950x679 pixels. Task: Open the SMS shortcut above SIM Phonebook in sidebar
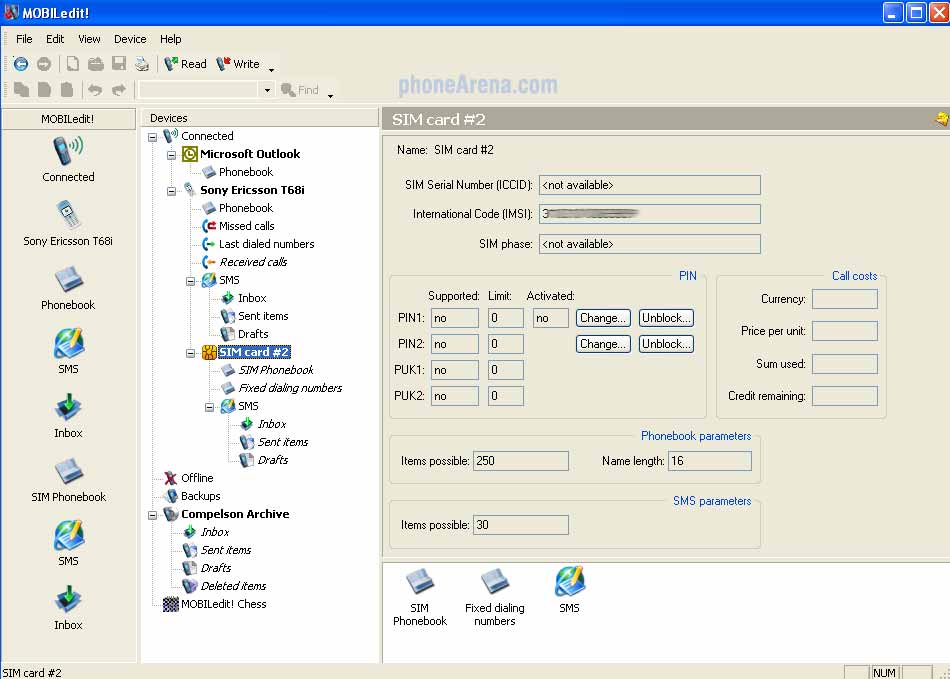[68, 351]
